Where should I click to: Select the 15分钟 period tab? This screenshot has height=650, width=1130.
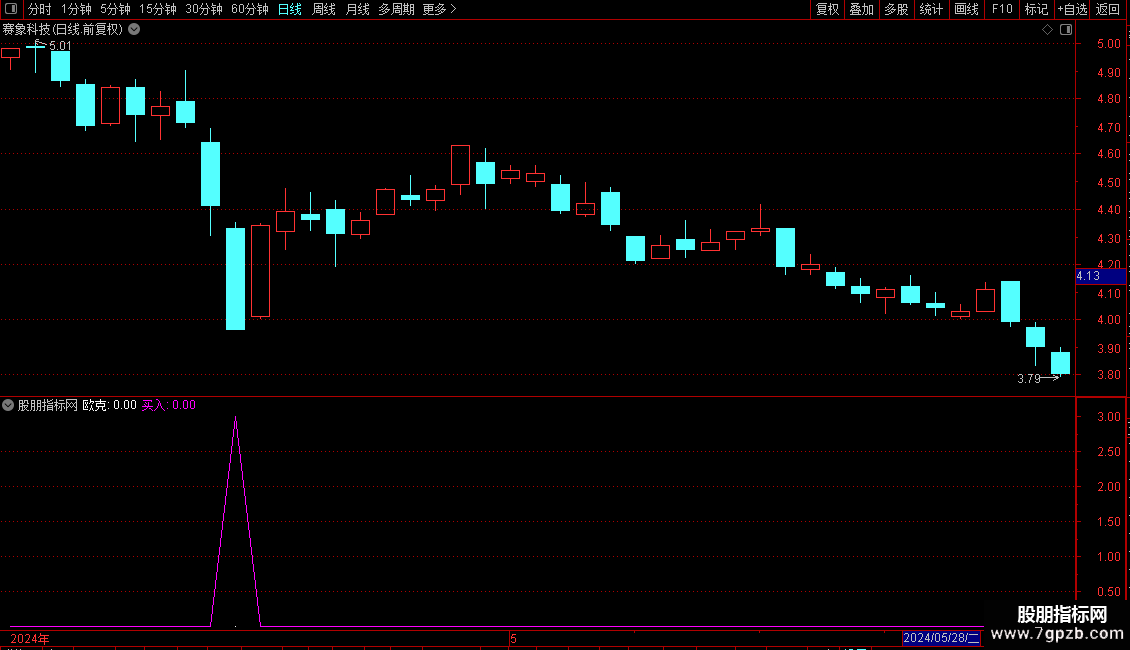157,9
